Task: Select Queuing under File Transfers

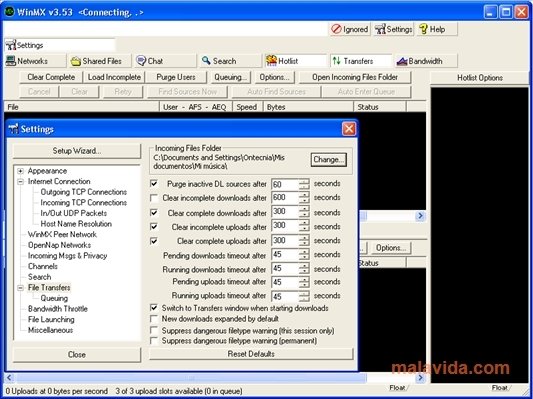Action: (54, 298)
